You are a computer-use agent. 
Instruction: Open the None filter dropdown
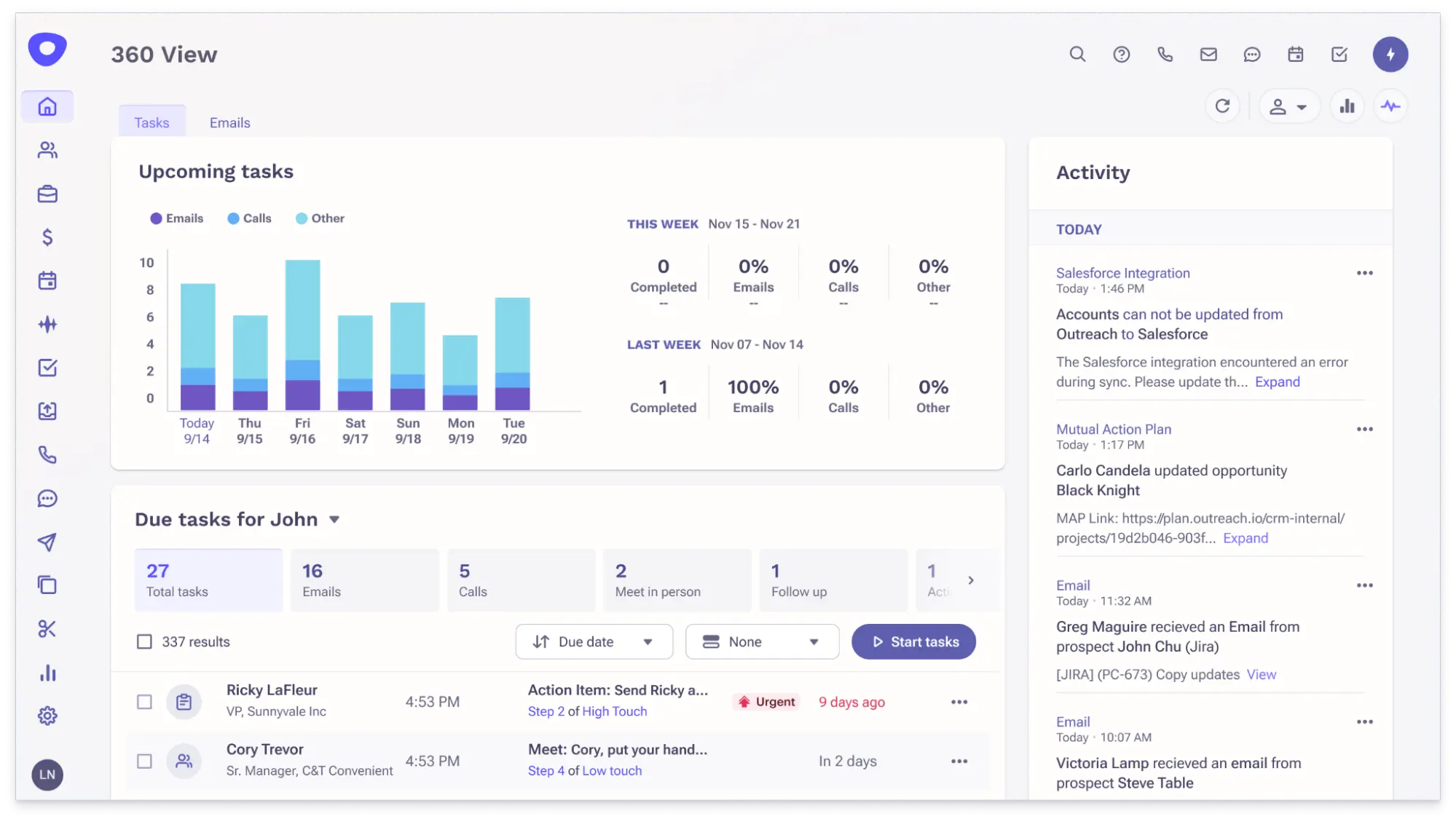click(x=762, y=641)
